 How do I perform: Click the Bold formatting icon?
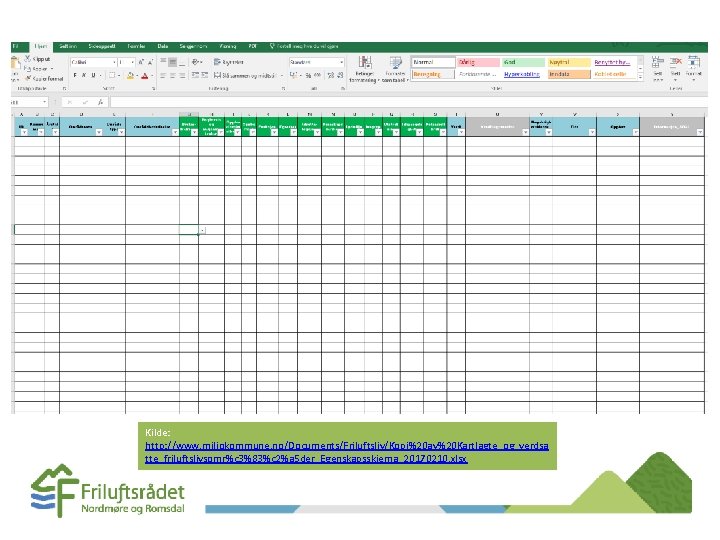pos(75,75)
